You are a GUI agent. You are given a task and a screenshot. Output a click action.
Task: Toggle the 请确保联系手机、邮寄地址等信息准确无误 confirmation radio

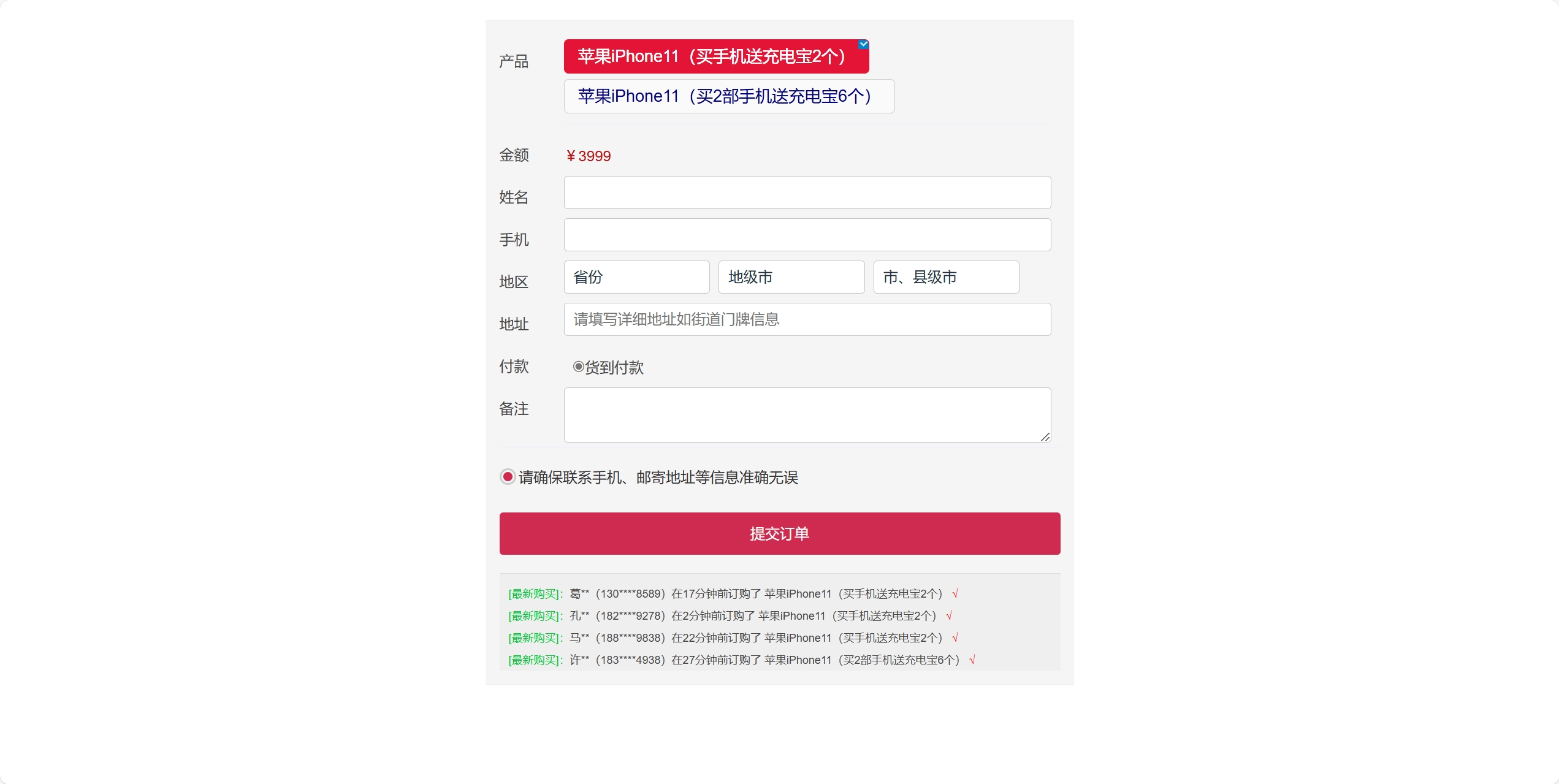(507, 476)
